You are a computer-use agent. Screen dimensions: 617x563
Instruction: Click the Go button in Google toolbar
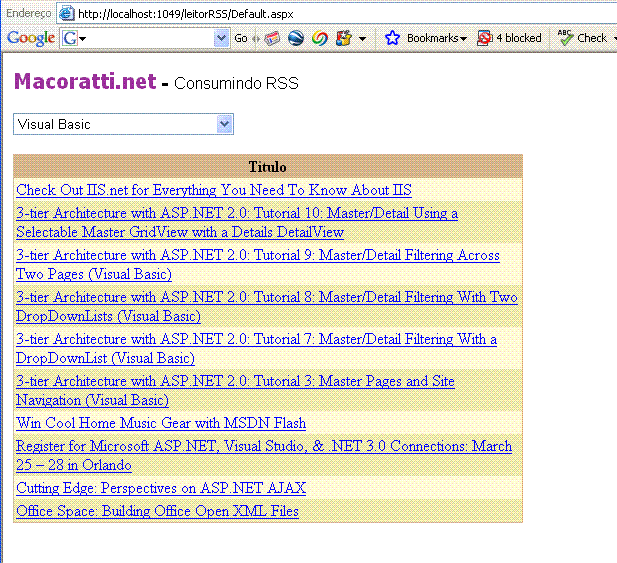pos(241,38)
